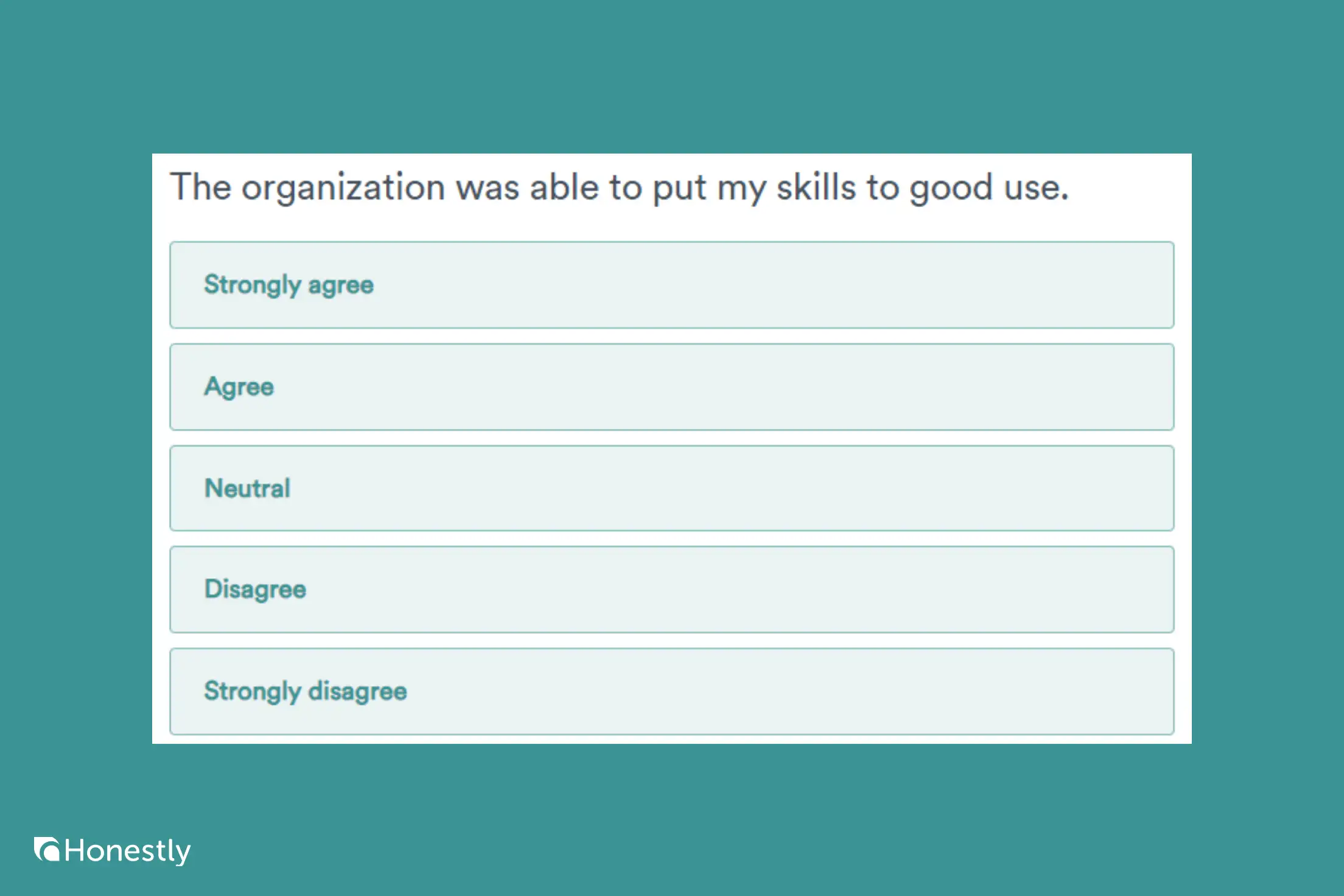Viewport: 1344px width, 896px height.
Task: Click the right edge of Agree card
Action: (1169, 387)
